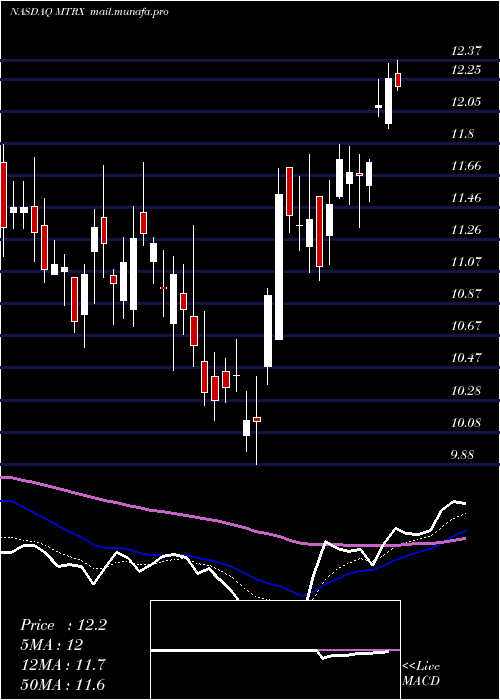Viewport: 500px width, 700px height.
Task: Click the 12.25 price axis label
Action: click(x=466, y=70)
